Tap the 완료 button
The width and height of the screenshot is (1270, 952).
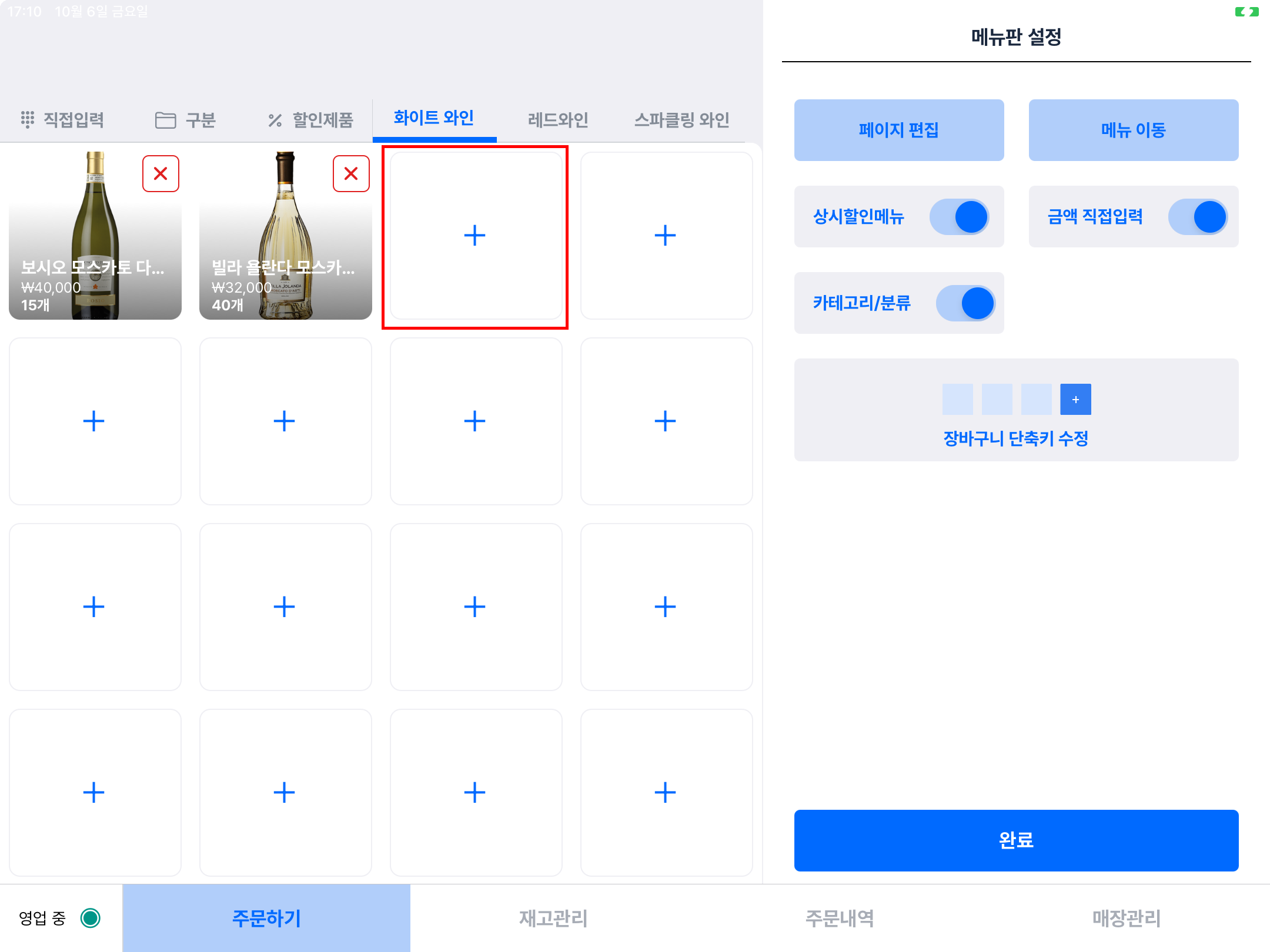(x=1015, y=840)
